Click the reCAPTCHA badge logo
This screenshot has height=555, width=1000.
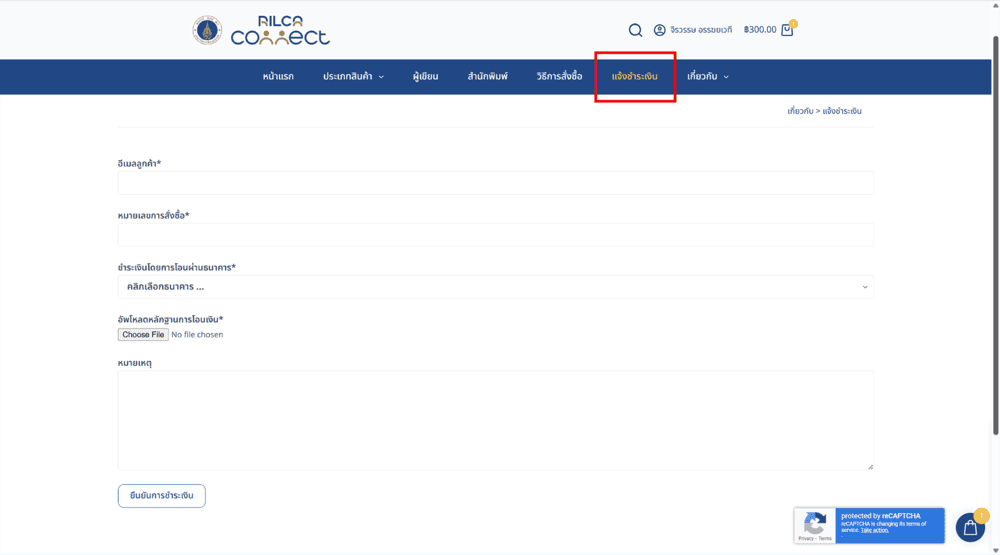click(814, 523)
